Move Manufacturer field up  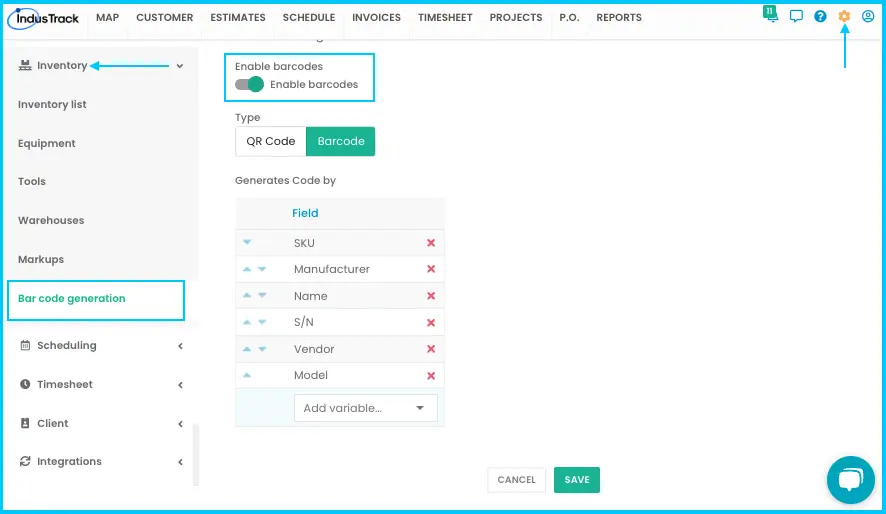[x=247, y=269]
